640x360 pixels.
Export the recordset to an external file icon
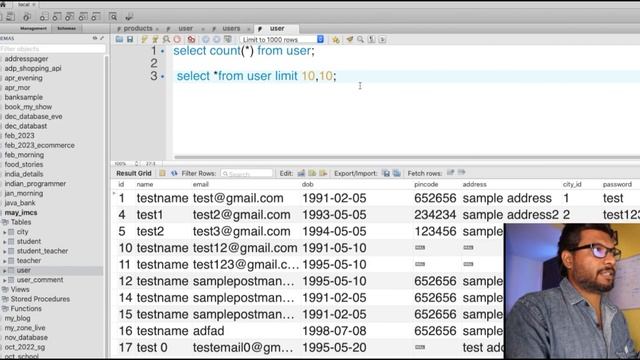point(386,173)
